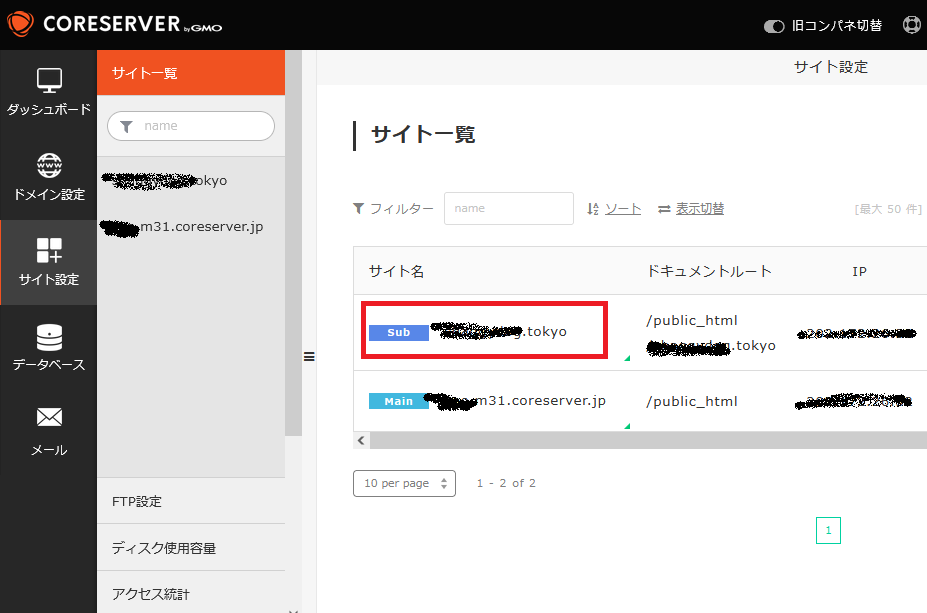The width and height of the screenshot is (927, 613).
Task: Toggle the 旧コンパネ切替 switch
Action: click(773, 26)
